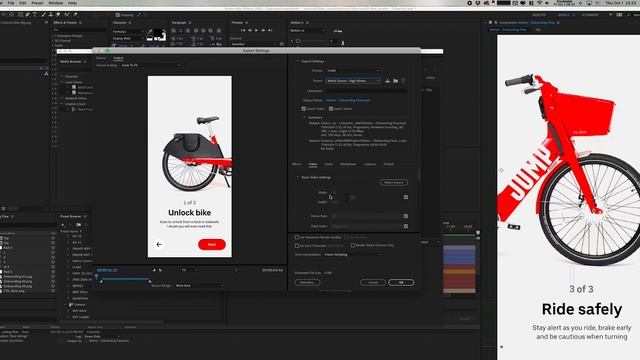The image size is (640, 360).
Task: Collapse the Basic Video Settings section
Action: (x=298, y=178)
